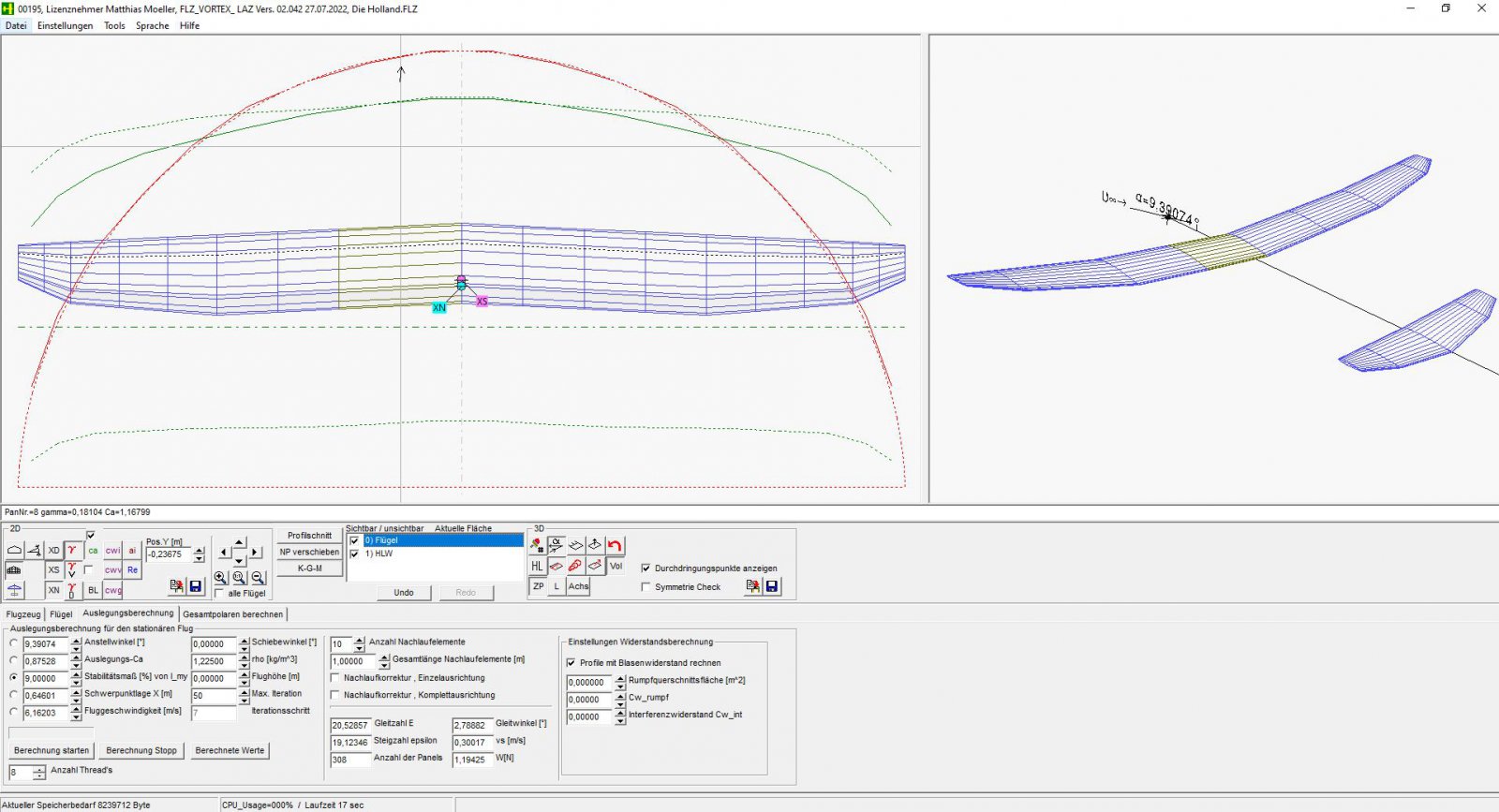The width and height of the screenshot is (1499, 812).
Task: Toggle the XN neutral point button
Action: (53, 590)
